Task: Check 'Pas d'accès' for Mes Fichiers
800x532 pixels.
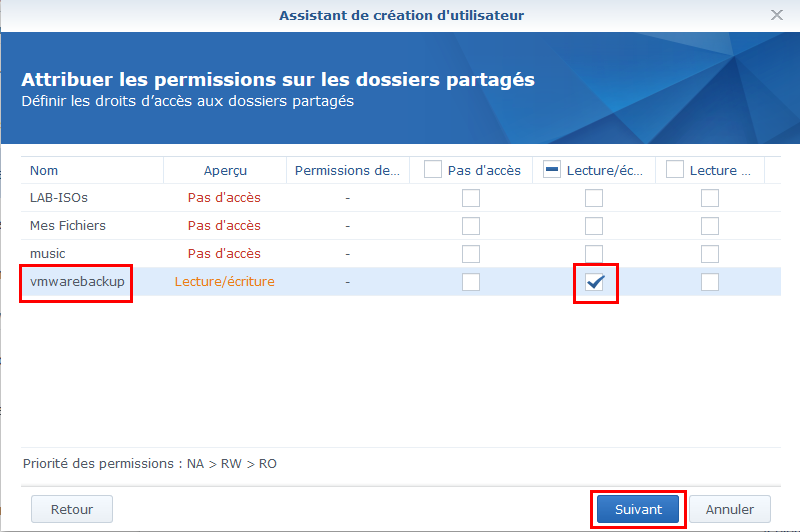Action: coord(470,226)
